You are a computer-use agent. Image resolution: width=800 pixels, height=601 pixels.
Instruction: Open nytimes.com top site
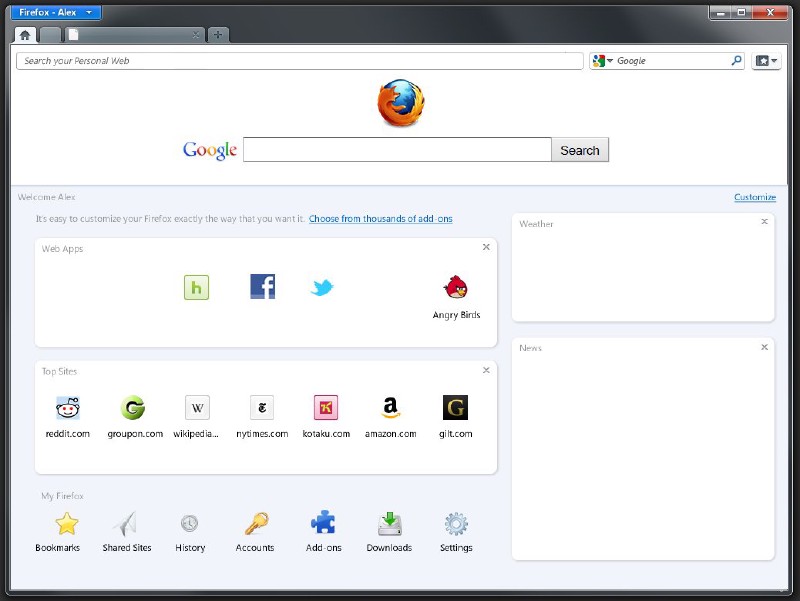click(262, 417)
